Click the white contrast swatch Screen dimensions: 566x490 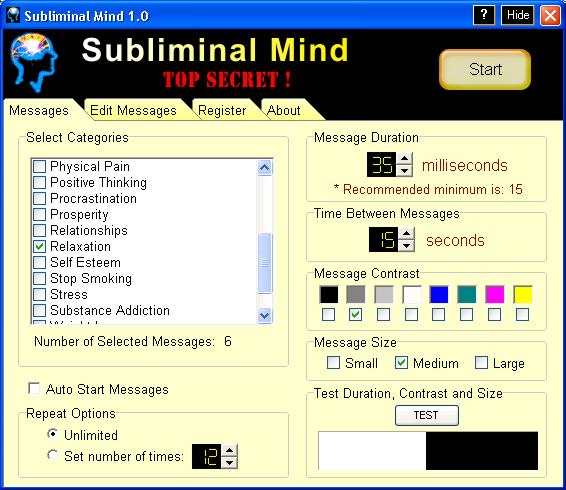click(412, 294)
